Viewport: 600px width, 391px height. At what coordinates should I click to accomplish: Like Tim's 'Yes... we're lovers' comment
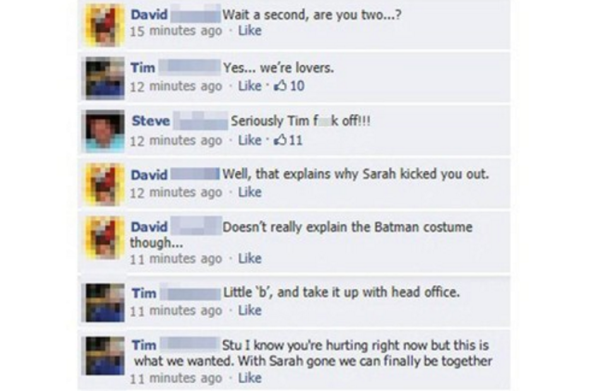click(x=250, y=86)
